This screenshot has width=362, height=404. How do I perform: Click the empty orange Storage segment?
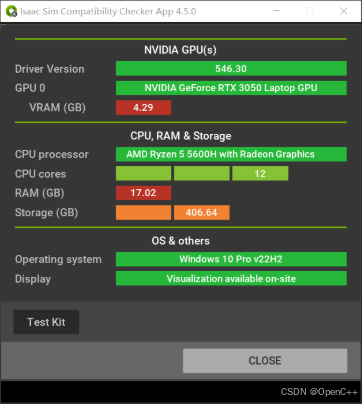point(143,213)
